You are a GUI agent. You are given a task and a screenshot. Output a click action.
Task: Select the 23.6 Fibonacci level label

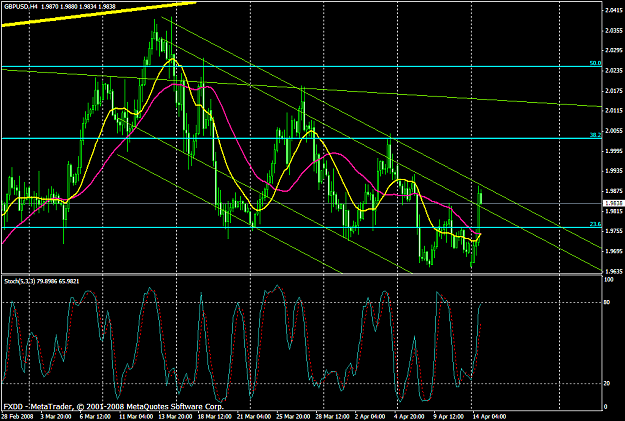click(x=595, y=224)
